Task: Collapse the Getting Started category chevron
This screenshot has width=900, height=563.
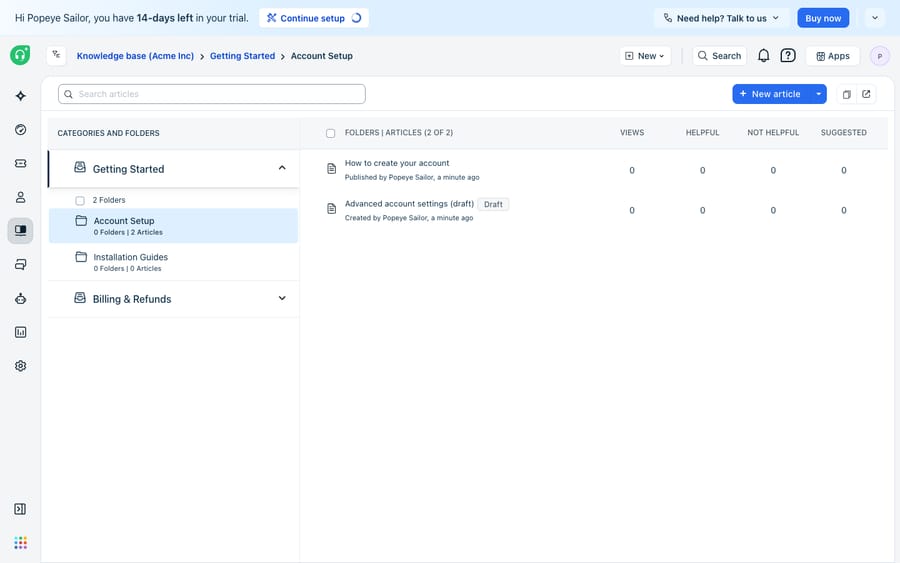Action: point(282,168)
